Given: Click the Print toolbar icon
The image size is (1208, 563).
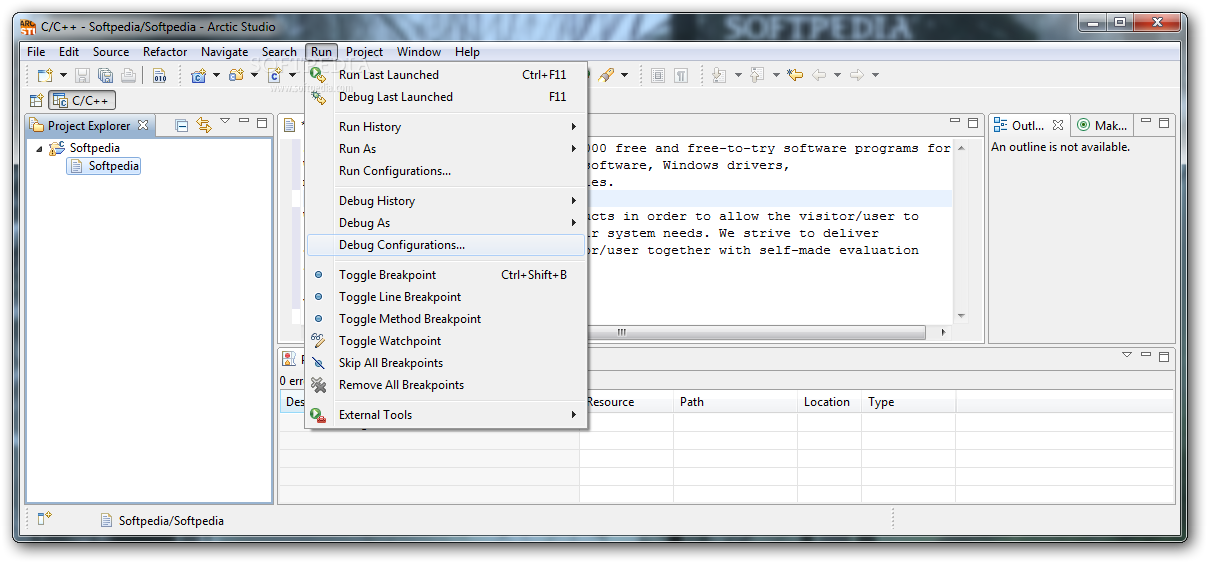Looking at the screenshot, I should coord(128,75).
